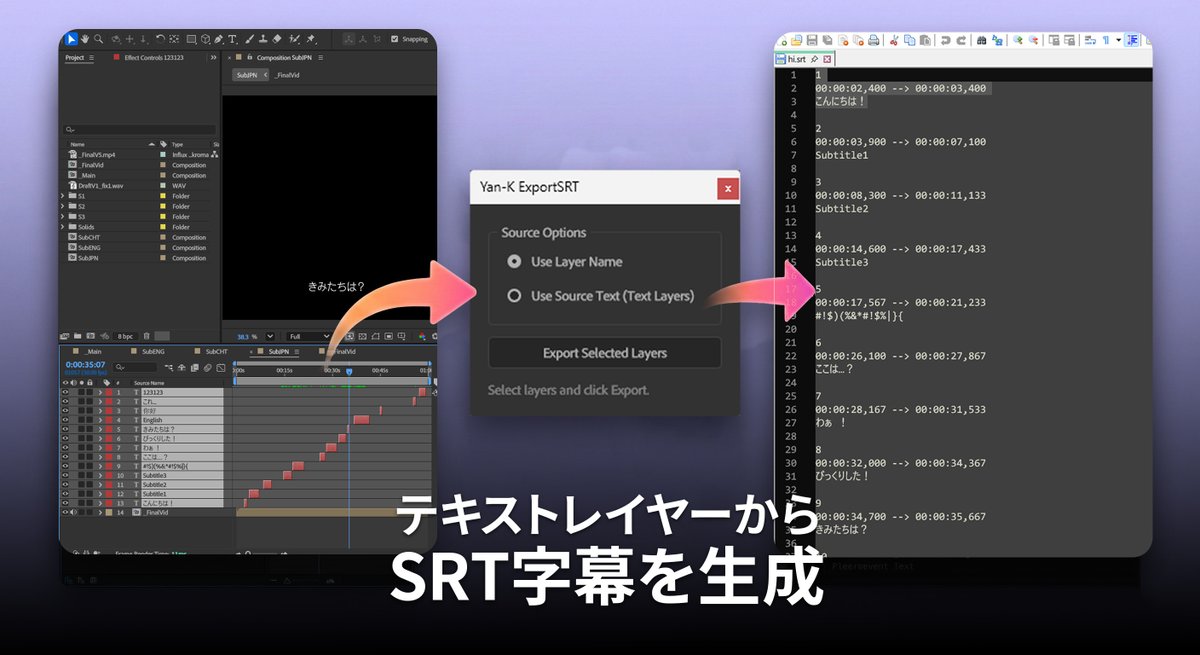Toggle eye icon for _FinalVid layer 14
Screen dimensions: 1200x655
coord(65,512)
